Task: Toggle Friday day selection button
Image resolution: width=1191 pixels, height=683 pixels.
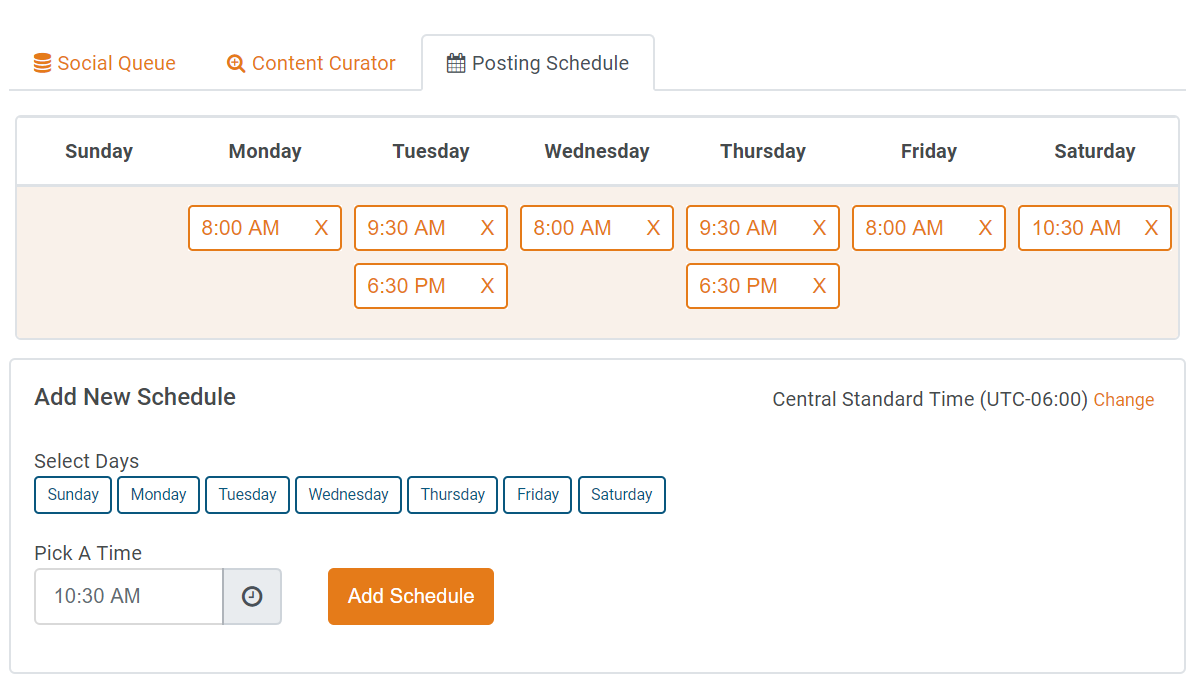Action: pyautogui.click(x=538, y=495)
